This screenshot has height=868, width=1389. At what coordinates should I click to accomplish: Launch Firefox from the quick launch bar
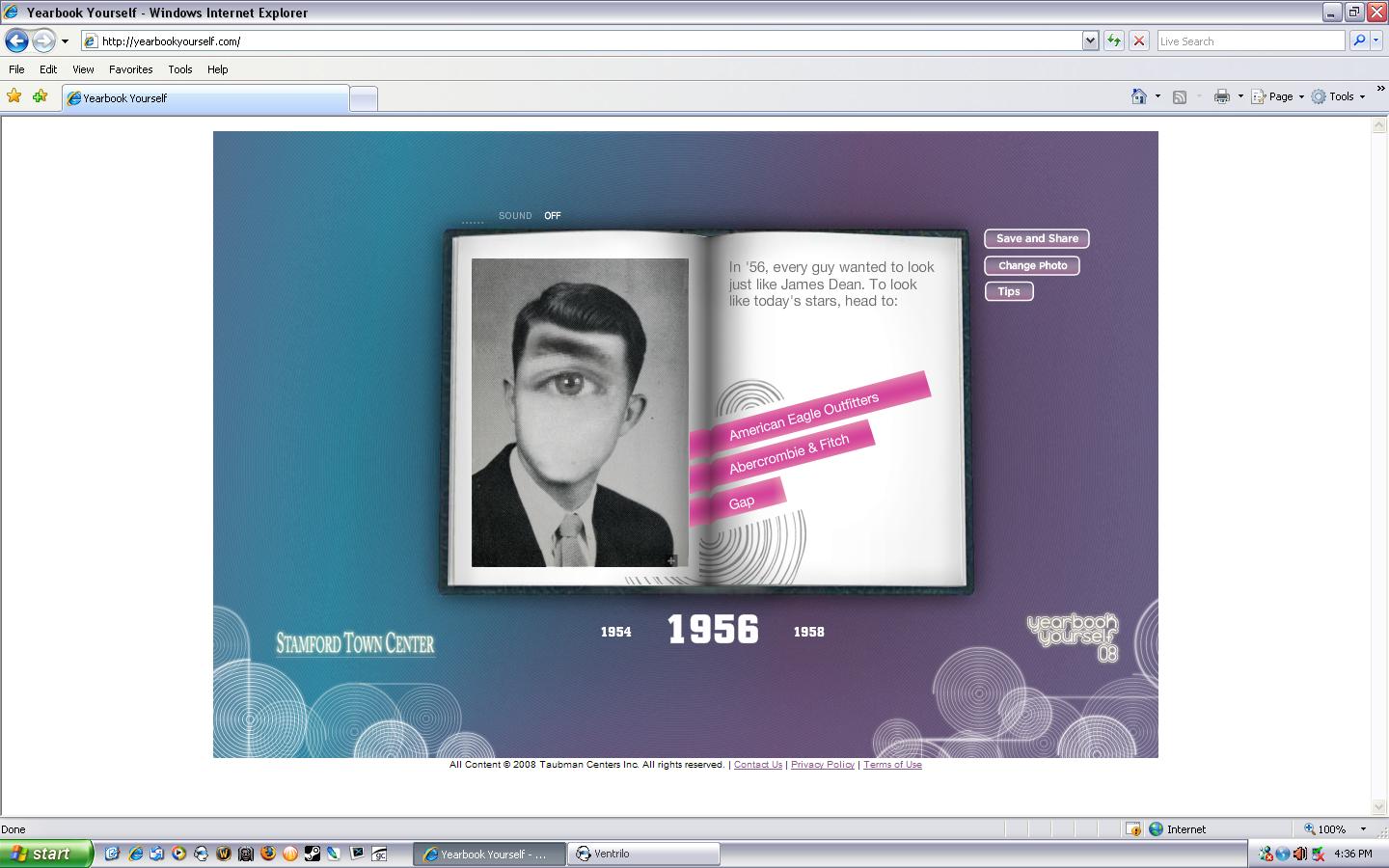(268, 854)
